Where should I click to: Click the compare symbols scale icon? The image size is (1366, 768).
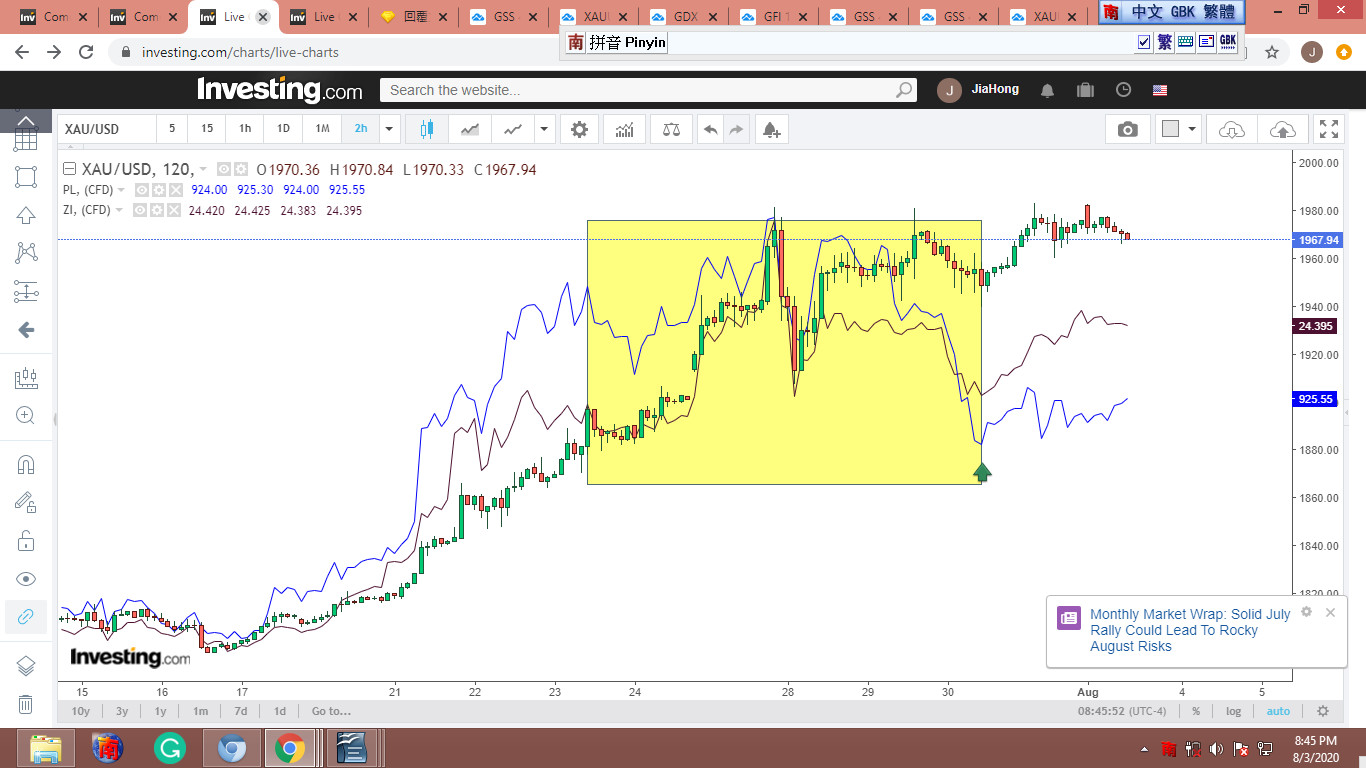[671, 129]
